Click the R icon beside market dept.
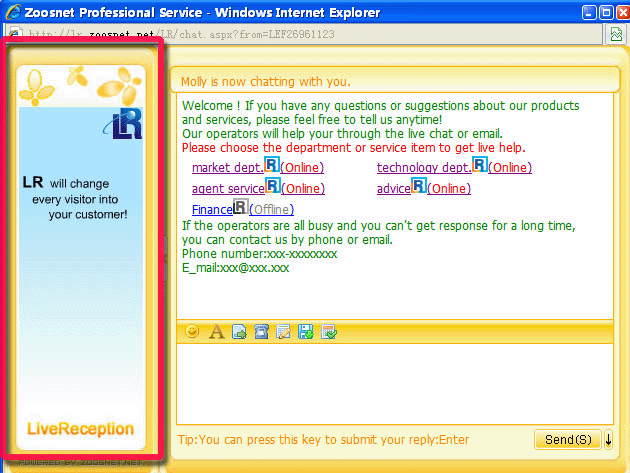630x473 pixels. click(x=272, y=164)
